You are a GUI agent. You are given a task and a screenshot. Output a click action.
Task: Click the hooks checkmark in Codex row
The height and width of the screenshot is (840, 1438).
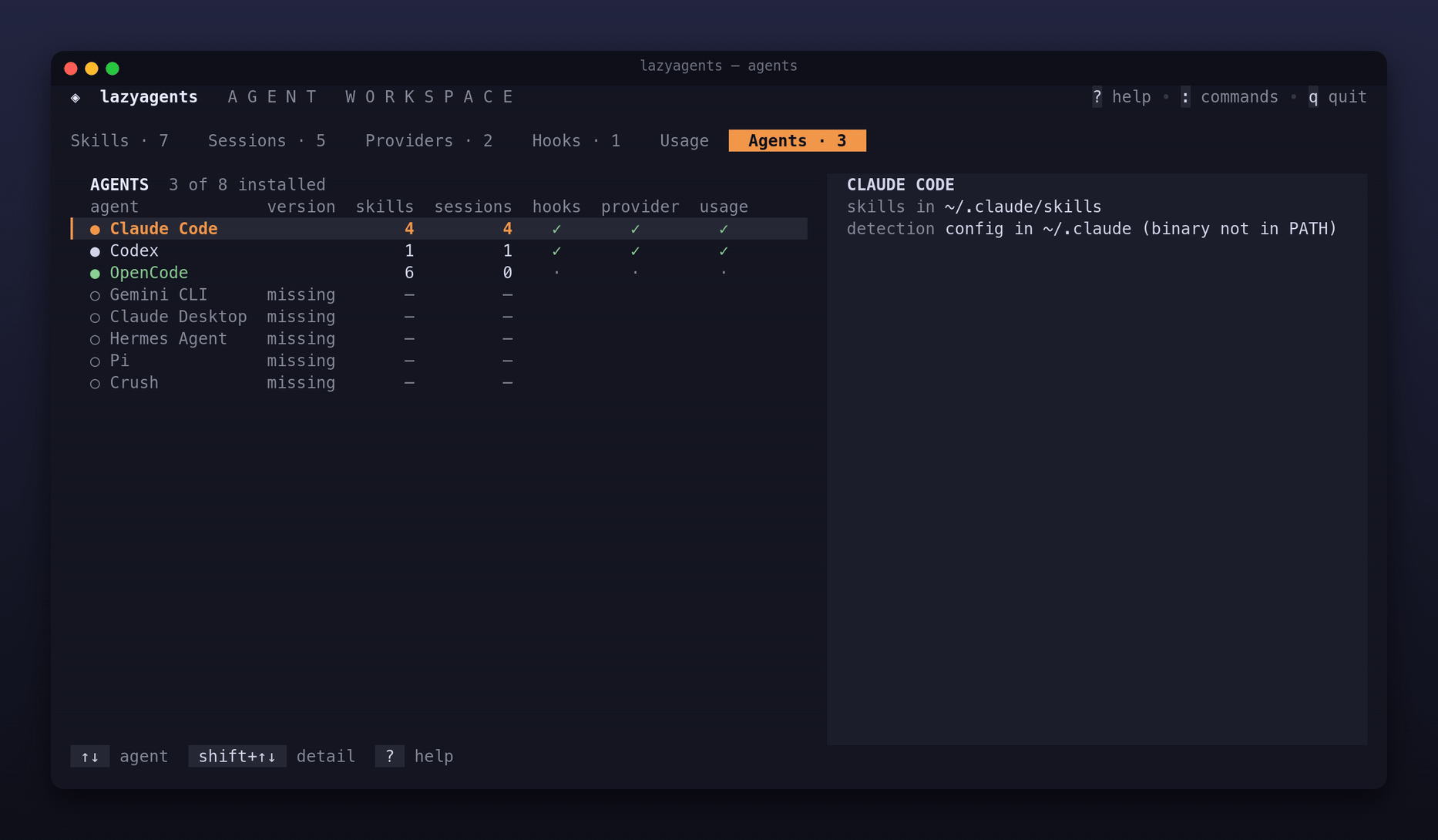click(556, 251)
